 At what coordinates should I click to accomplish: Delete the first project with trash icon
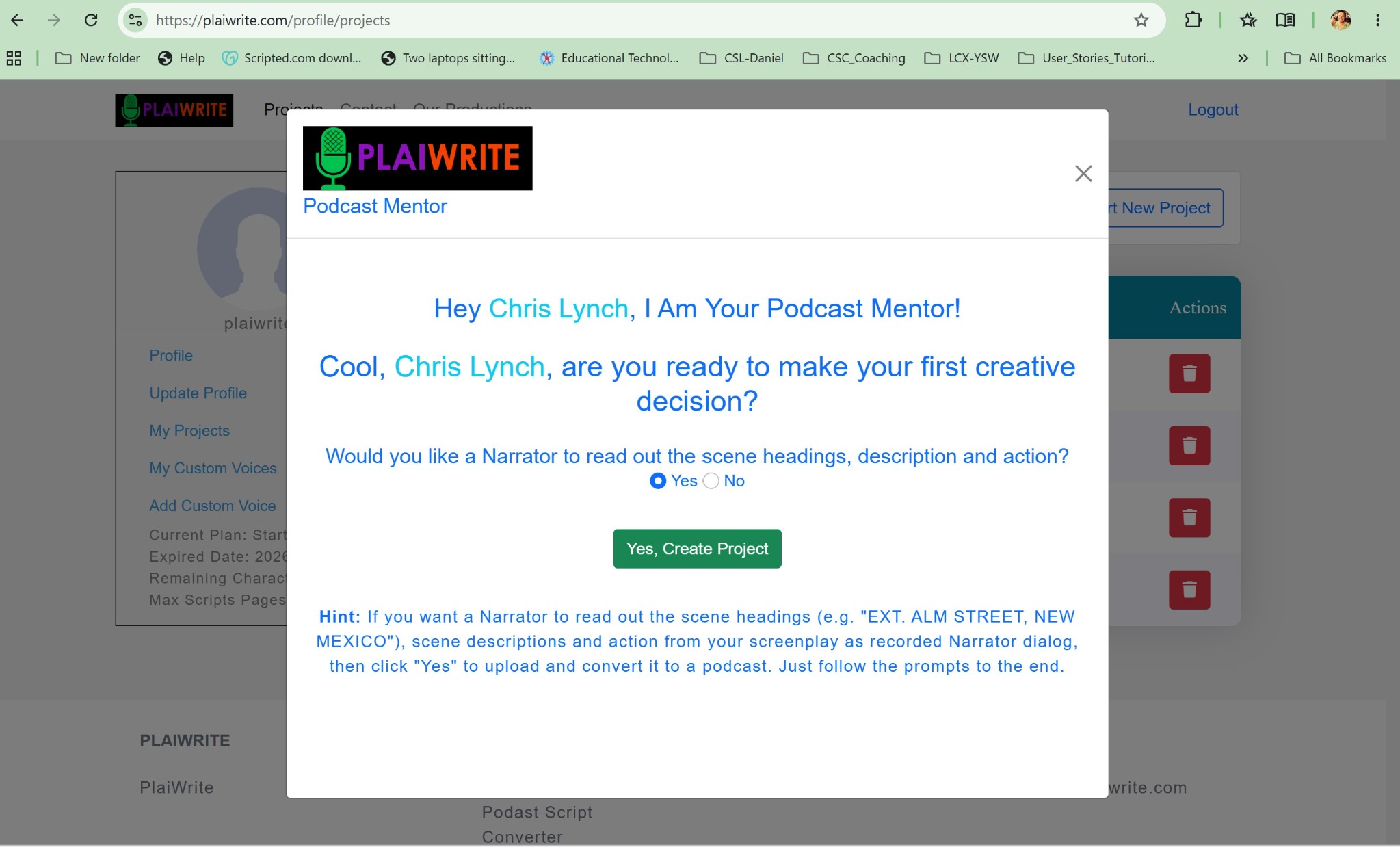1189,374
